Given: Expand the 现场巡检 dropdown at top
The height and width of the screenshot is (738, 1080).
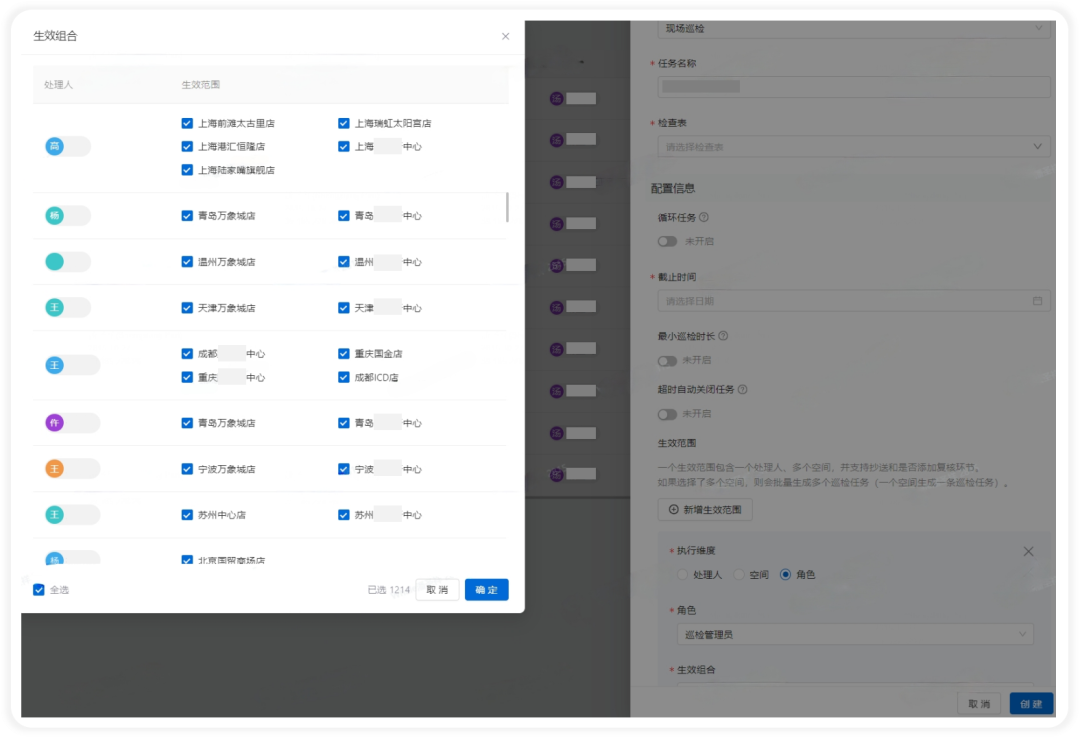Looking at the screenshot, I should click(853, 28).
